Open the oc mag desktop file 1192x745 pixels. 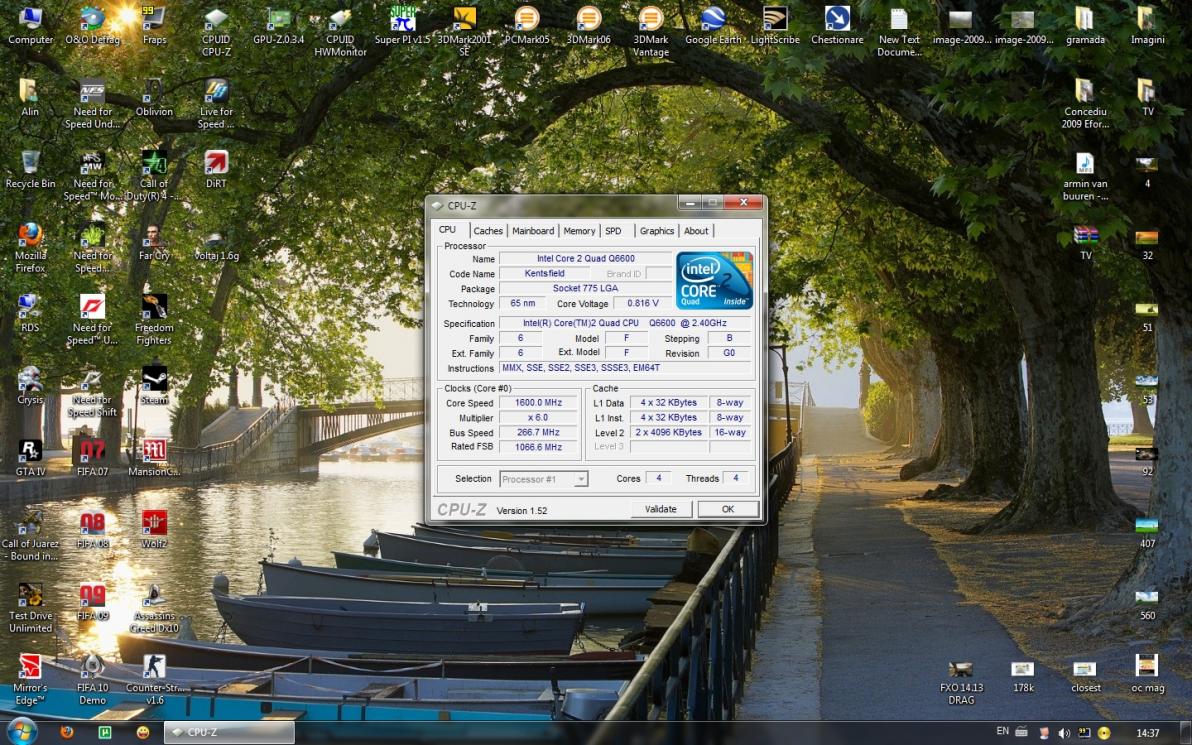(x=1147, y=674)
